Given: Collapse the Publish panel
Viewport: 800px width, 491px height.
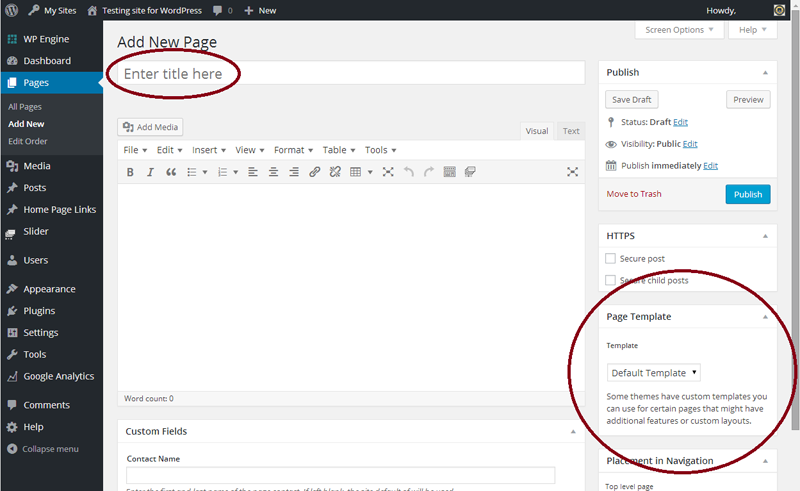Looking at the screenshot, I should [765, 72].
